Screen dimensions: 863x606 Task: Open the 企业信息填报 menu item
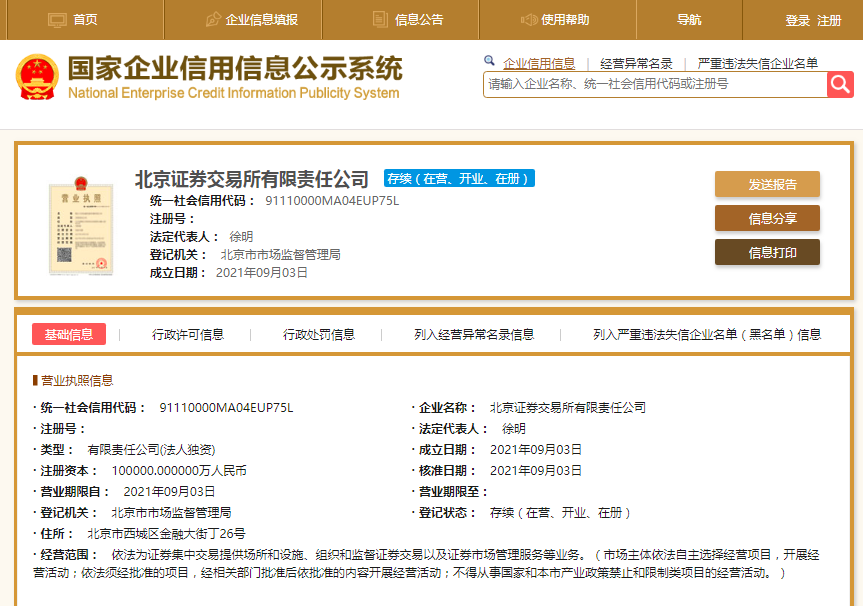pos(261,20)
